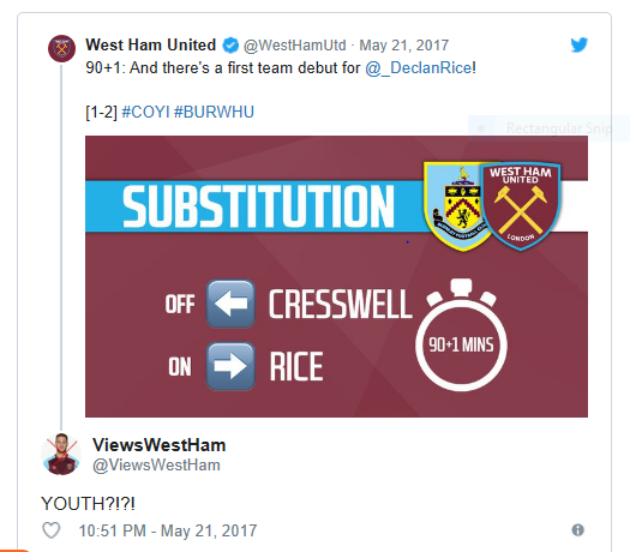The width and height of the screenshot is (630, 552).
Task: Click the 90+1 mins stopwatch graphic
Action: (461, 345)
